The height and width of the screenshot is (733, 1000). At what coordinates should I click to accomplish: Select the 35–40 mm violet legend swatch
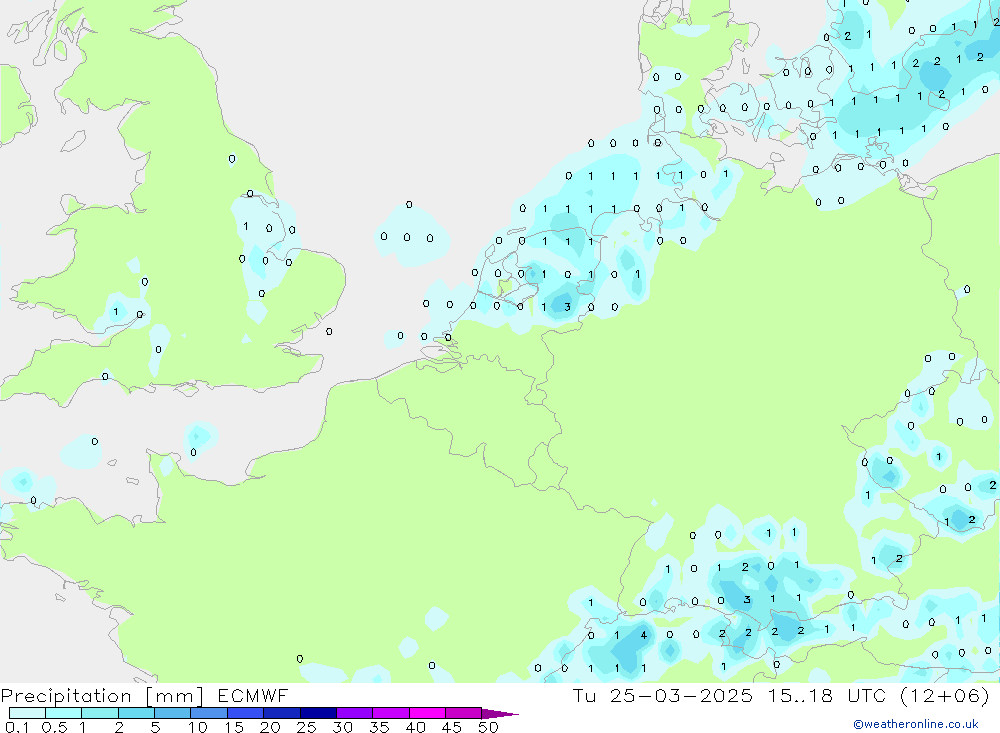tap(391, 713)
